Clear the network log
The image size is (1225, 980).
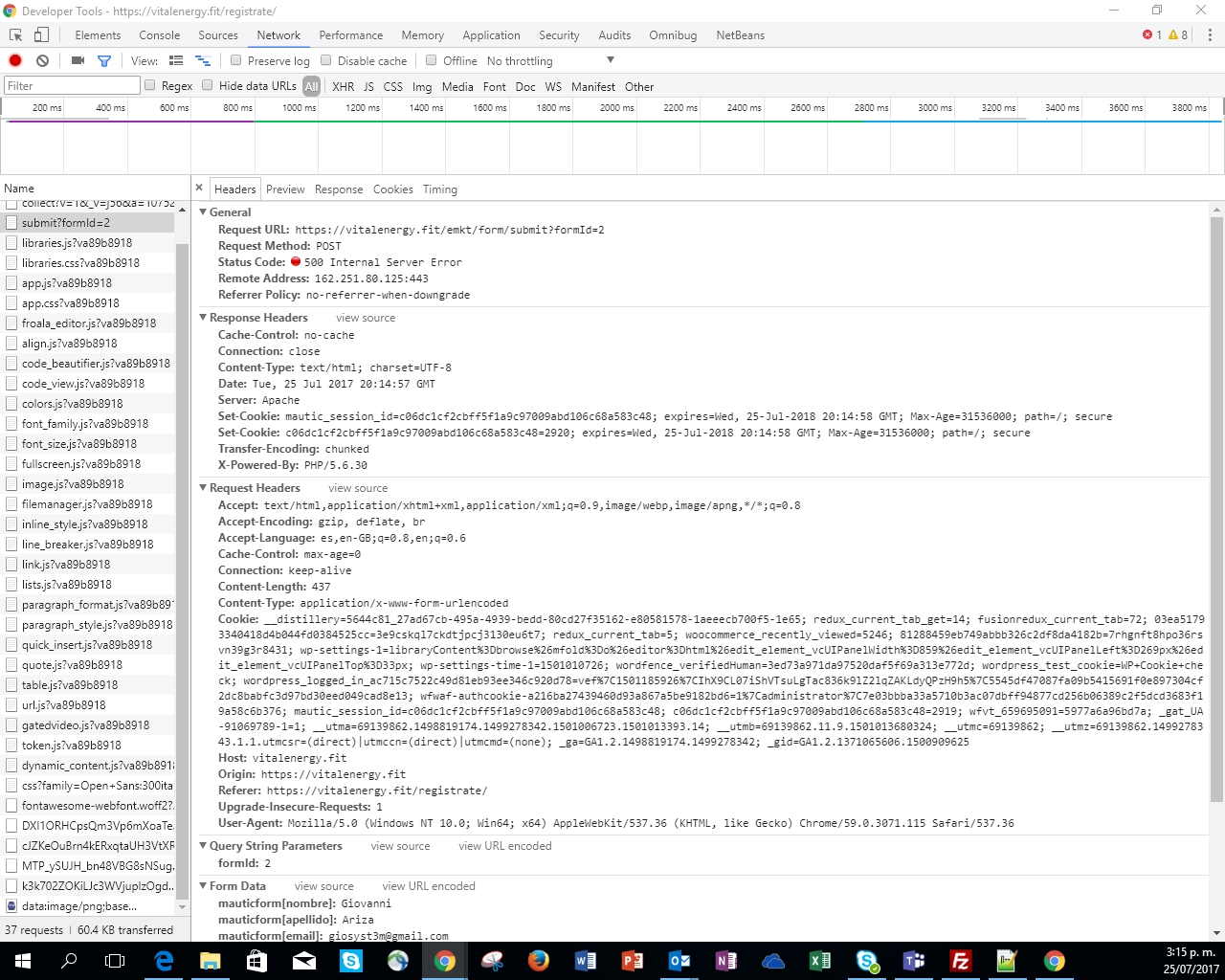tap(42, 60)
